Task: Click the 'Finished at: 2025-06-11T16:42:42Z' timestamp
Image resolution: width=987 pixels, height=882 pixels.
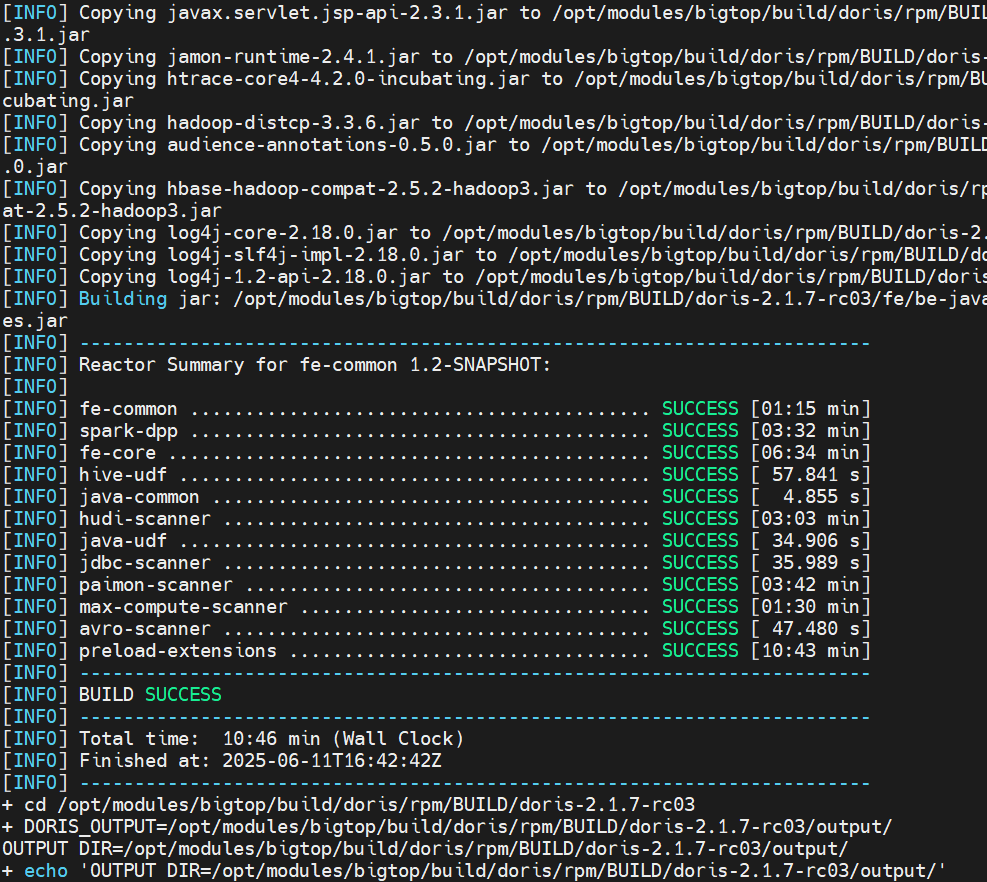Action: tap(260, 761)
